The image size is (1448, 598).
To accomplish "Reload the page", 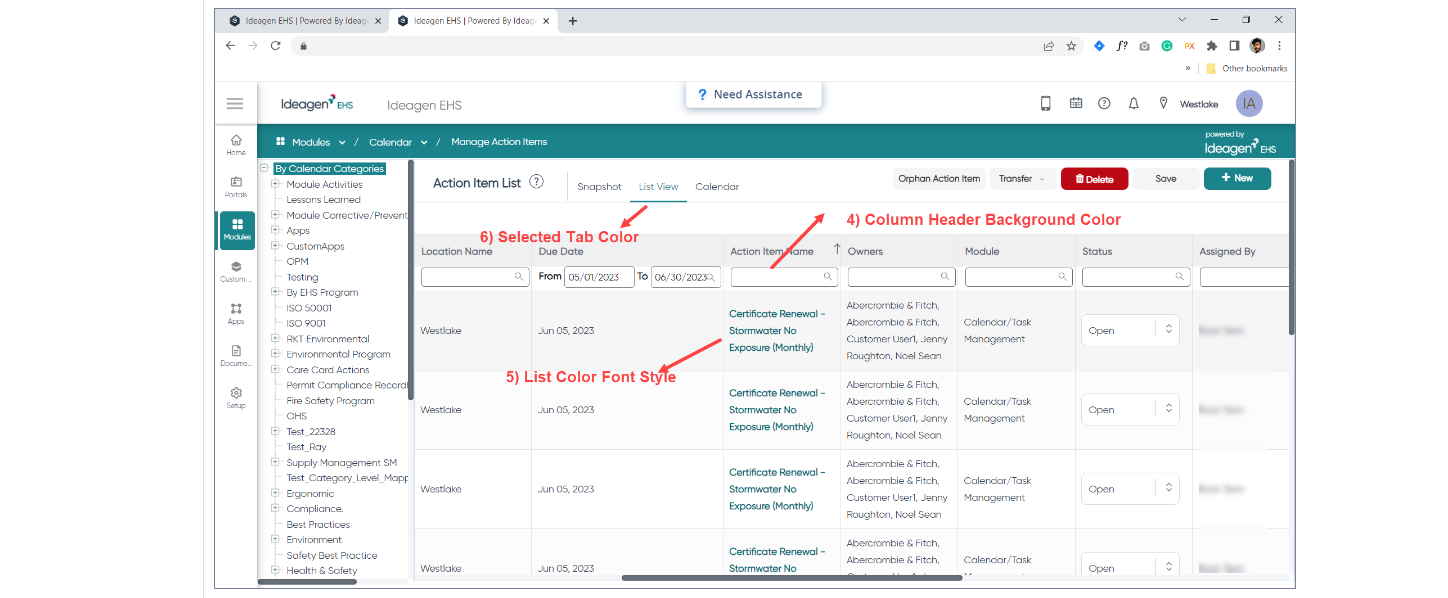I will (x=275, y=46).
